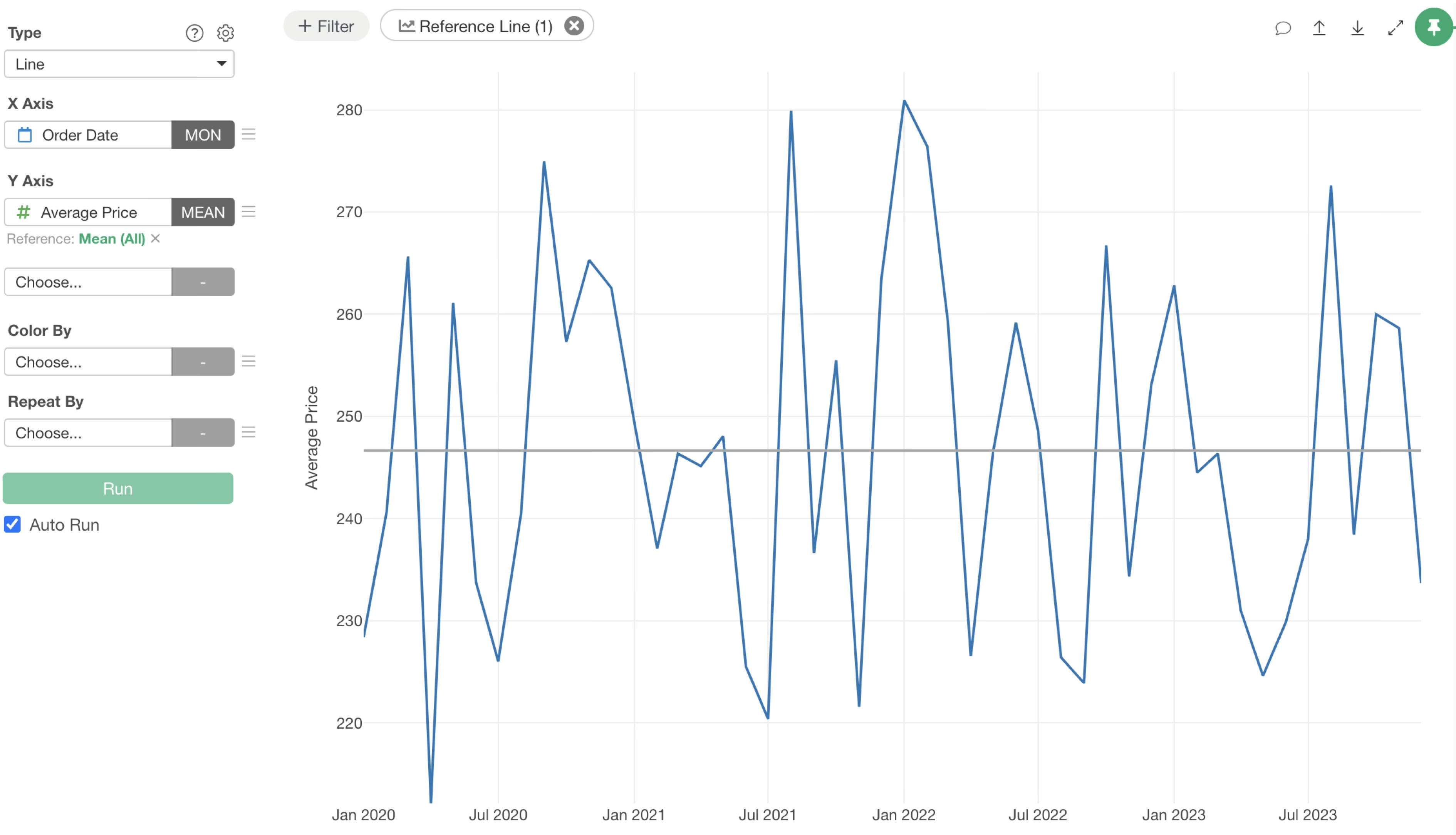The height and width of the screenshot is (835, 1456).
Task: Click the Add Filter button
Action: [x=326, y=26]
